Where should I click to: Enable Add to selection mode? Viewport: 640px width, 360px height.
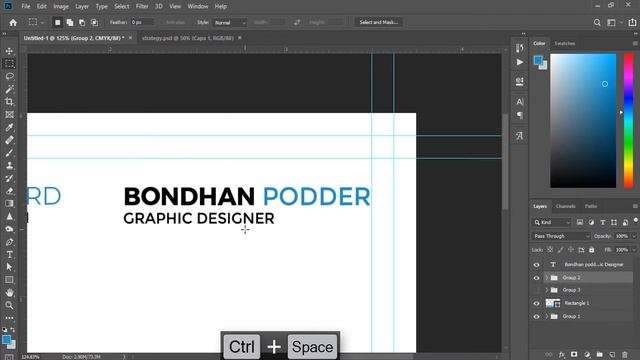(x=70, y=22)
